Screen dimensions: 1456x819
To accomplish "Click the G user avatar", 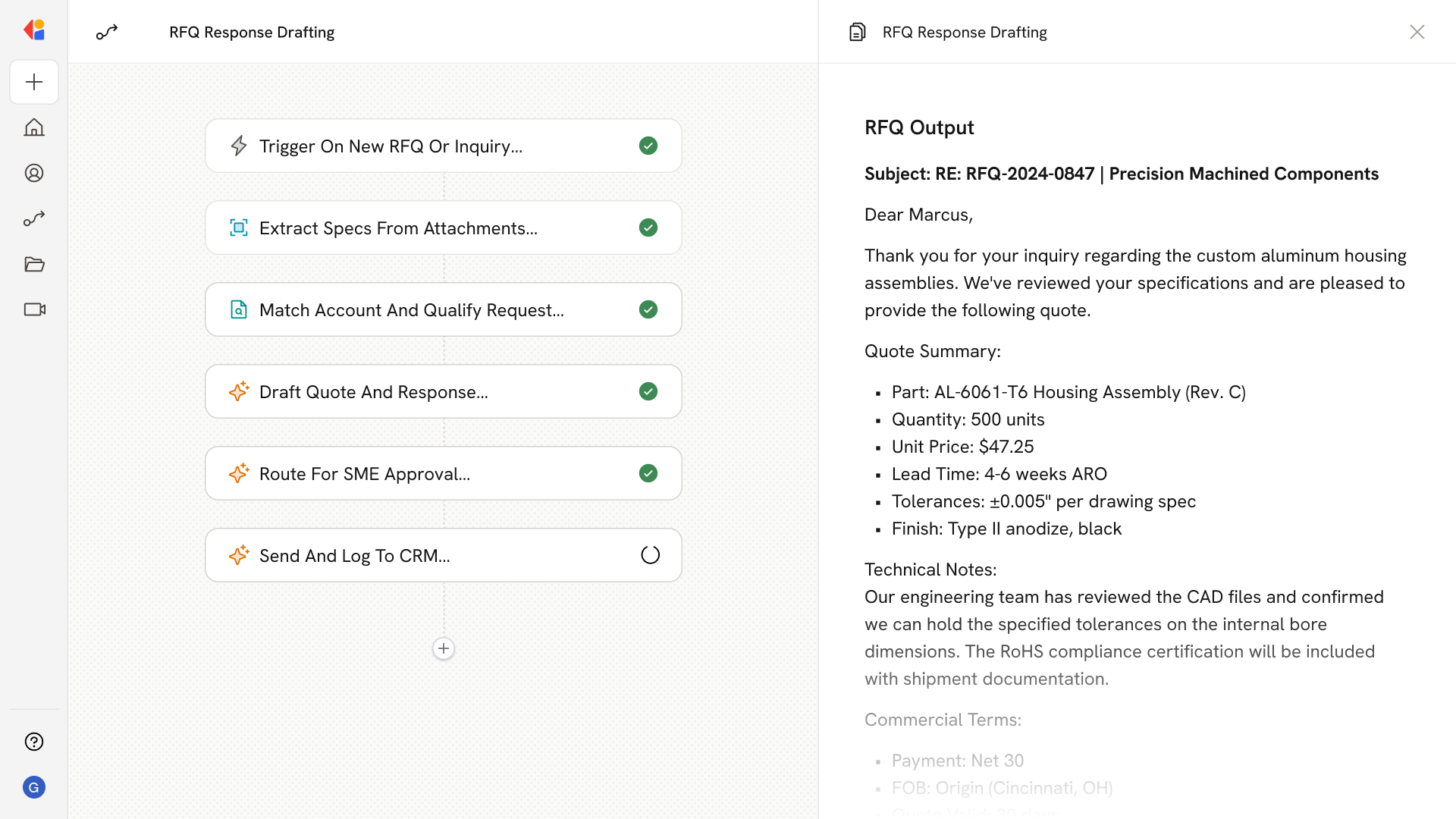I will tap(34, 787).
